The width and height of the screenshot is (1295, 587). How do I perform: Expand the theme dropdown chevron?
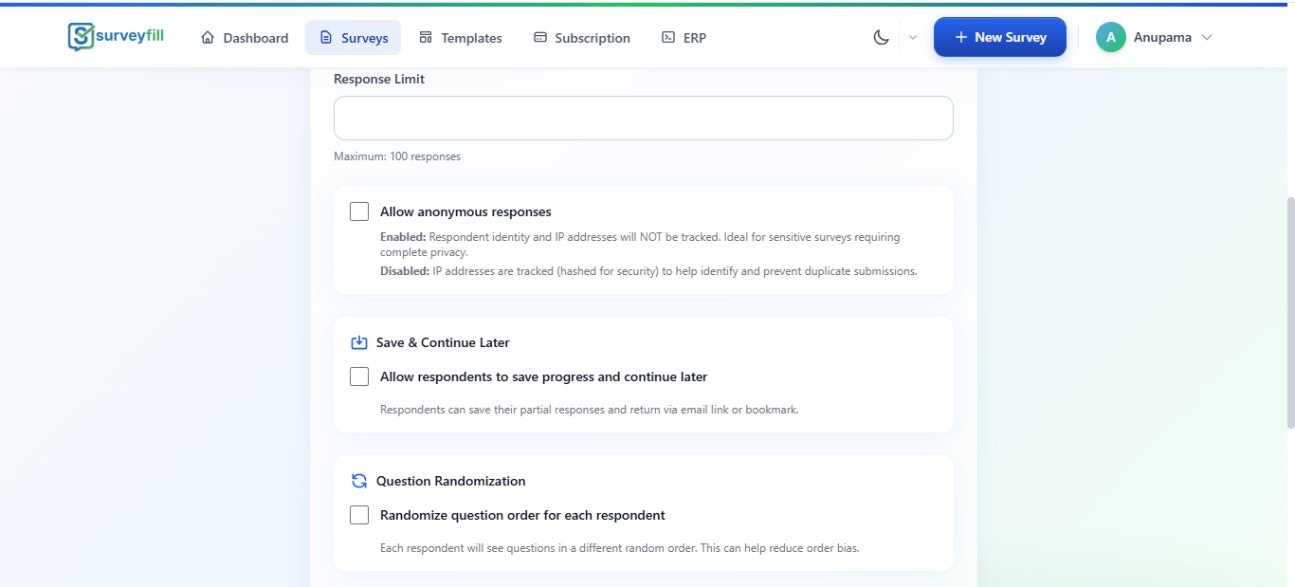912,38
